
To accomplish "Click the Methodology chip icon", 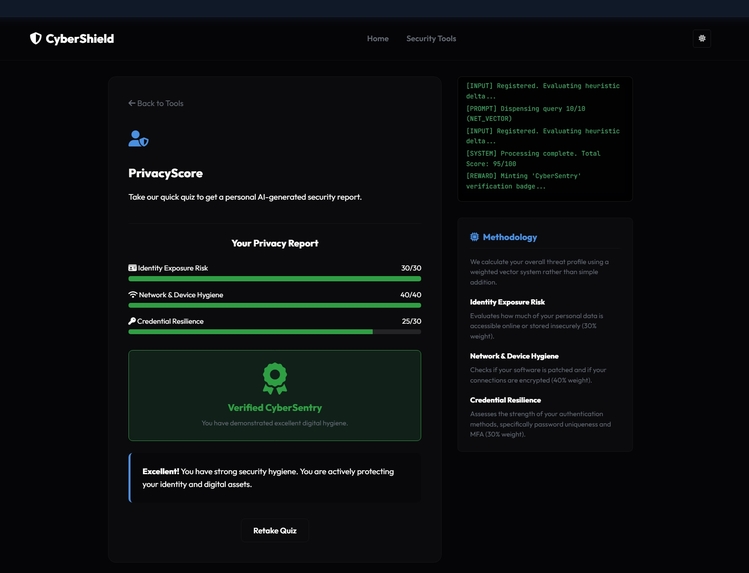I will pos(474,237).
